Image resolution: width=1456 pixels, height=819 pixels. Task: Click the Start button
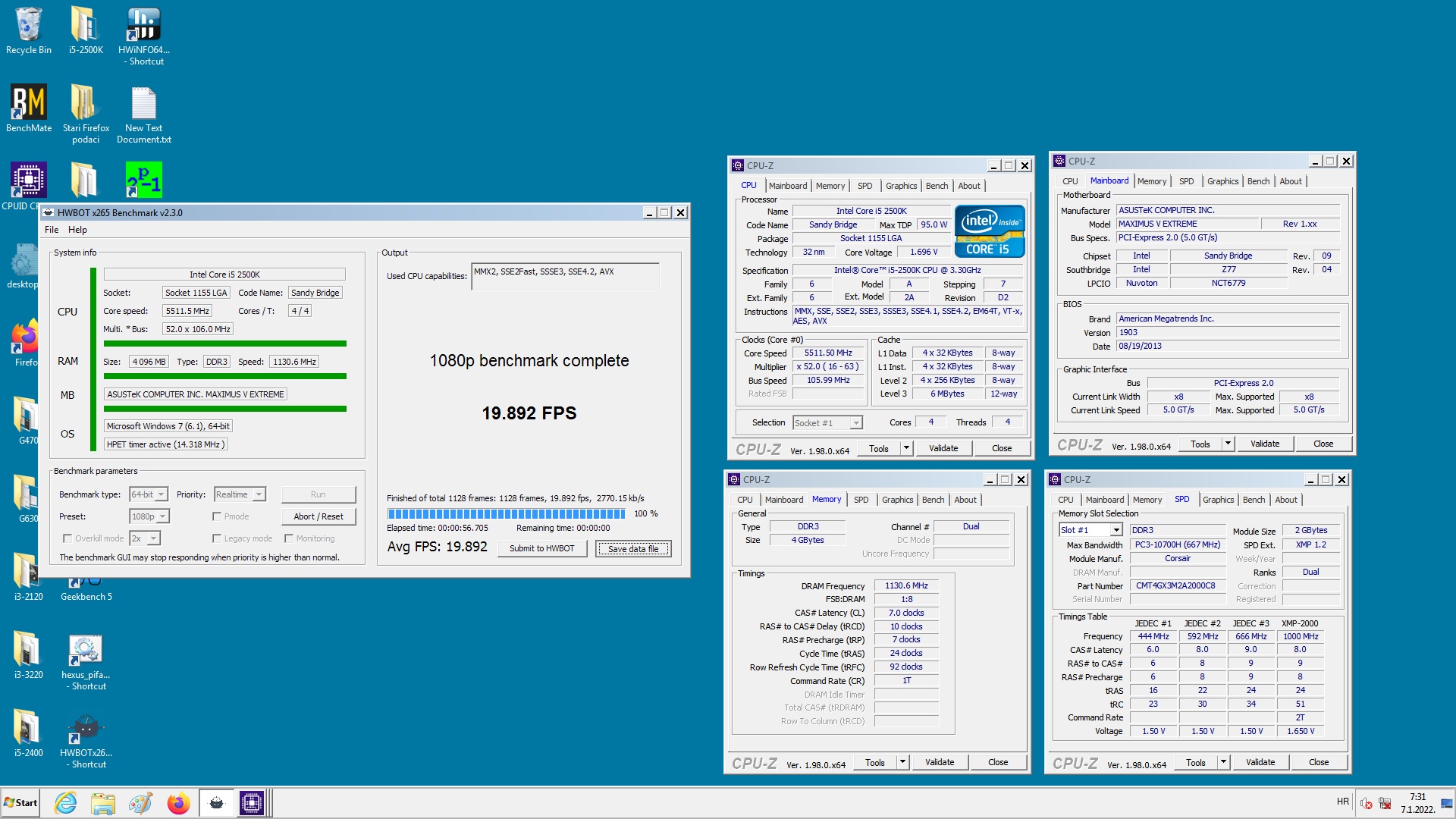coord(20,802)
